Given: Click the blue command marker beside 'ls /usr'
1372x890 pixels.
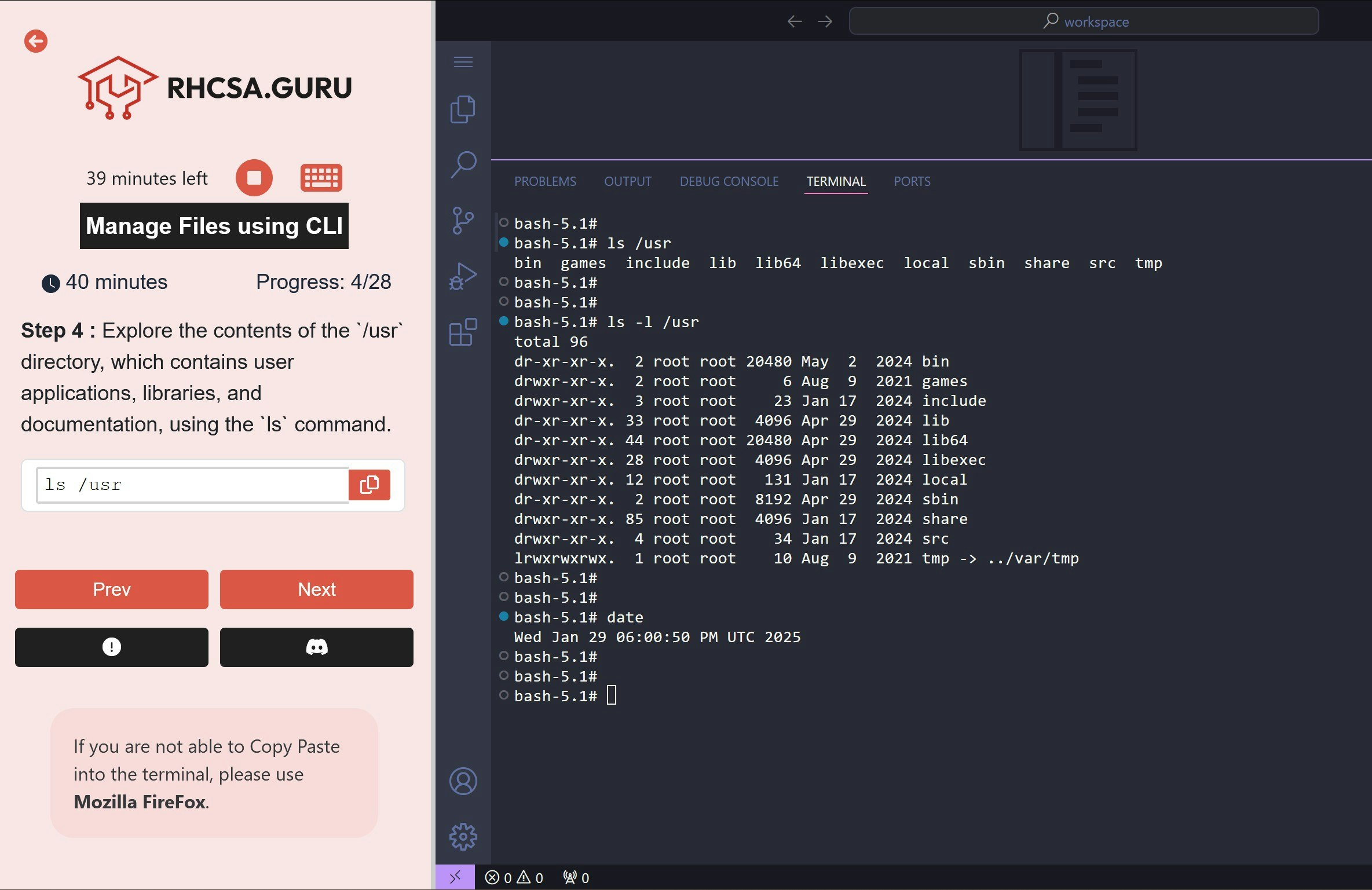Looking at the screenshot, I should tap(504, 242).
